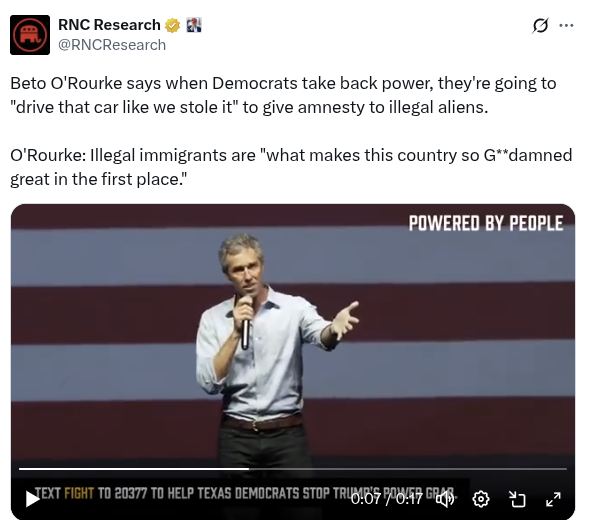Click the POWERED BY PEOPLE watermark

pos(486,223)
